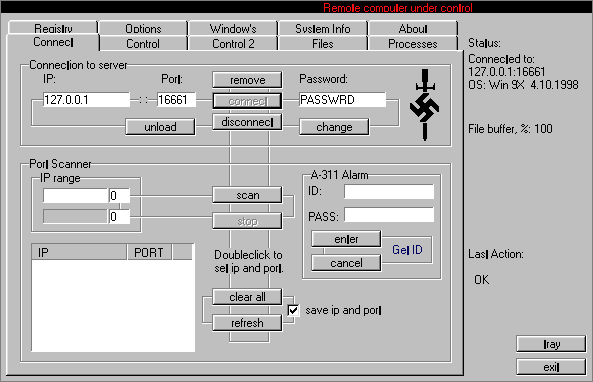Start the port scan button
The height and width of the screenshot is (382, 593).
click(x=247, y=195)
